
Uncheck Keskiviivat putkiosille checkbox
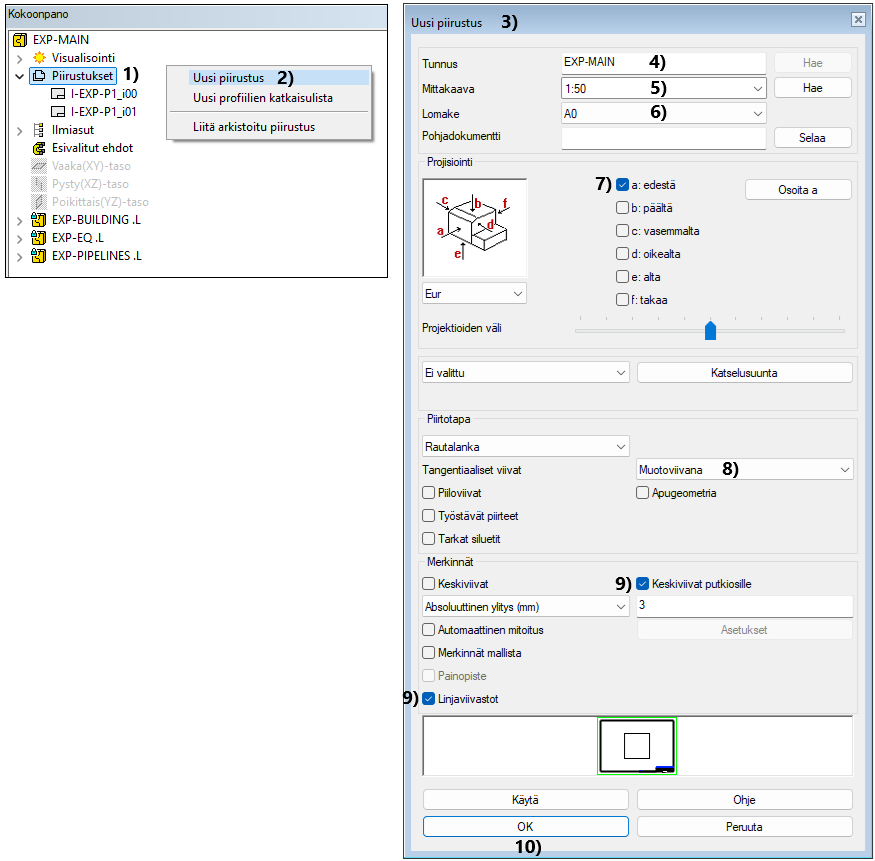643,583
